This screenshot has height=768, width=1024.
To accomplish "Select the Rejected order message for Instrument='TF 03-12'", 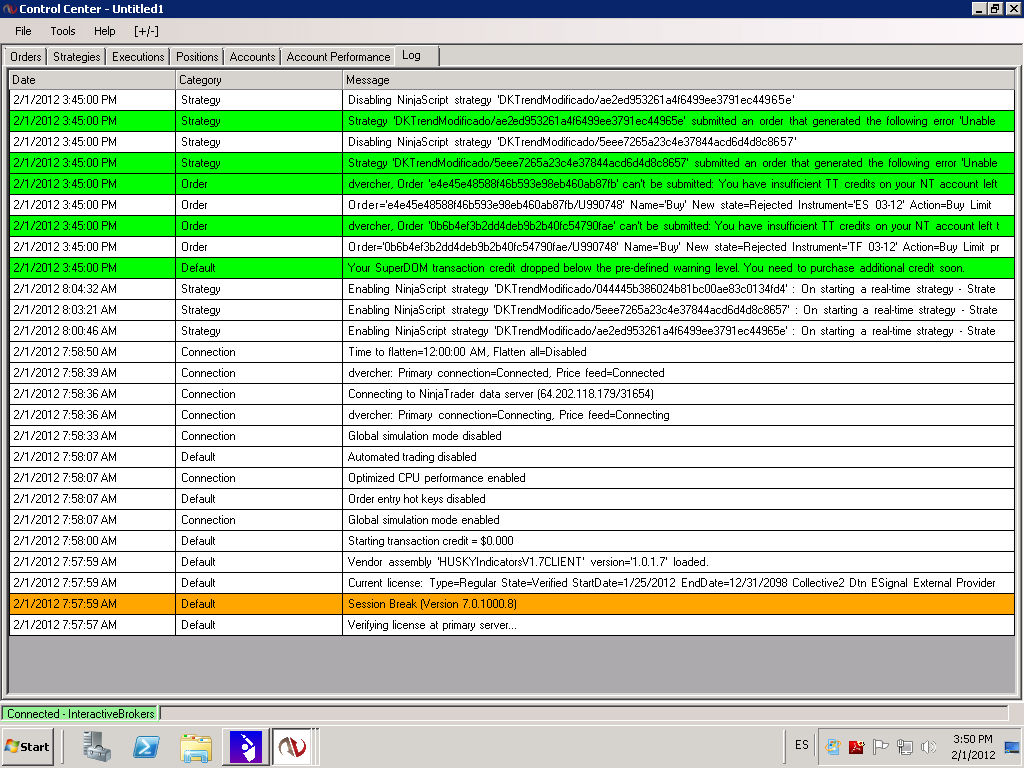I will coord(679,247).
